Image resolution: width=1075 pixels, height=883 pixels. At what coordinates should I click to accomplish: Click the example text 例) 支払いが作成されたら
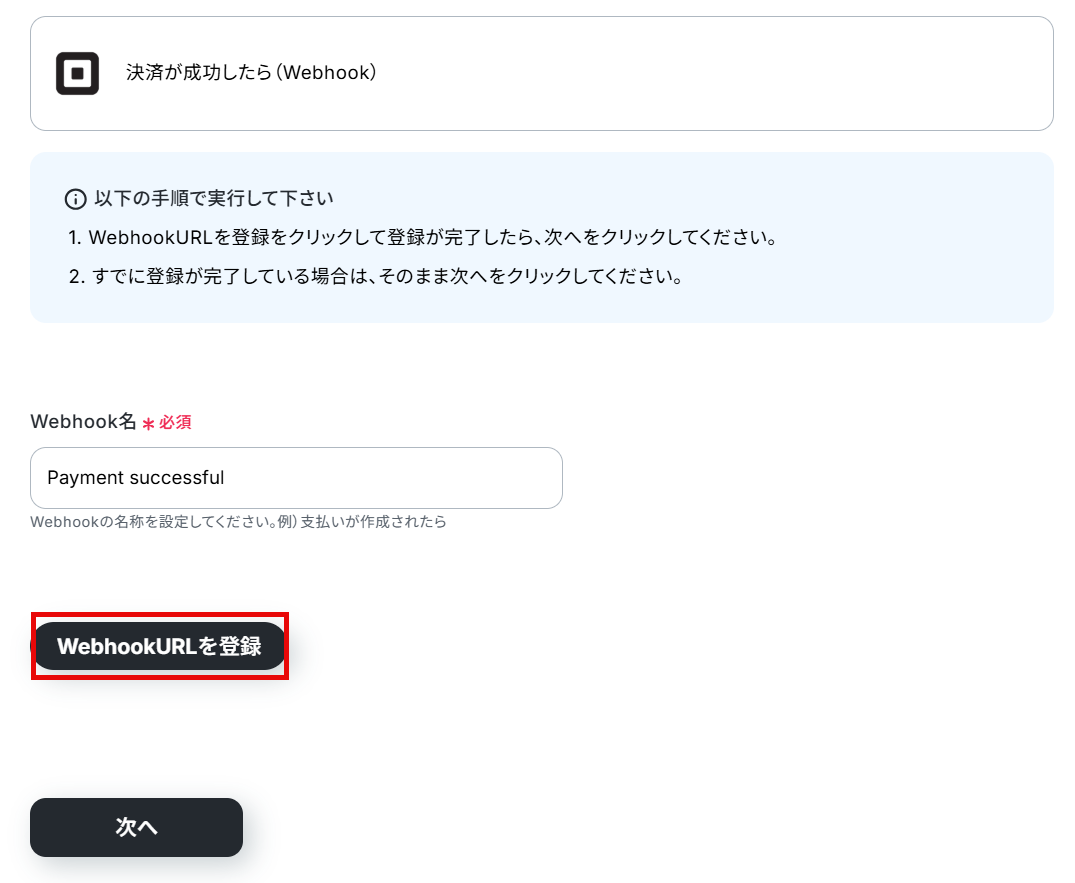[x=362, y=522]
